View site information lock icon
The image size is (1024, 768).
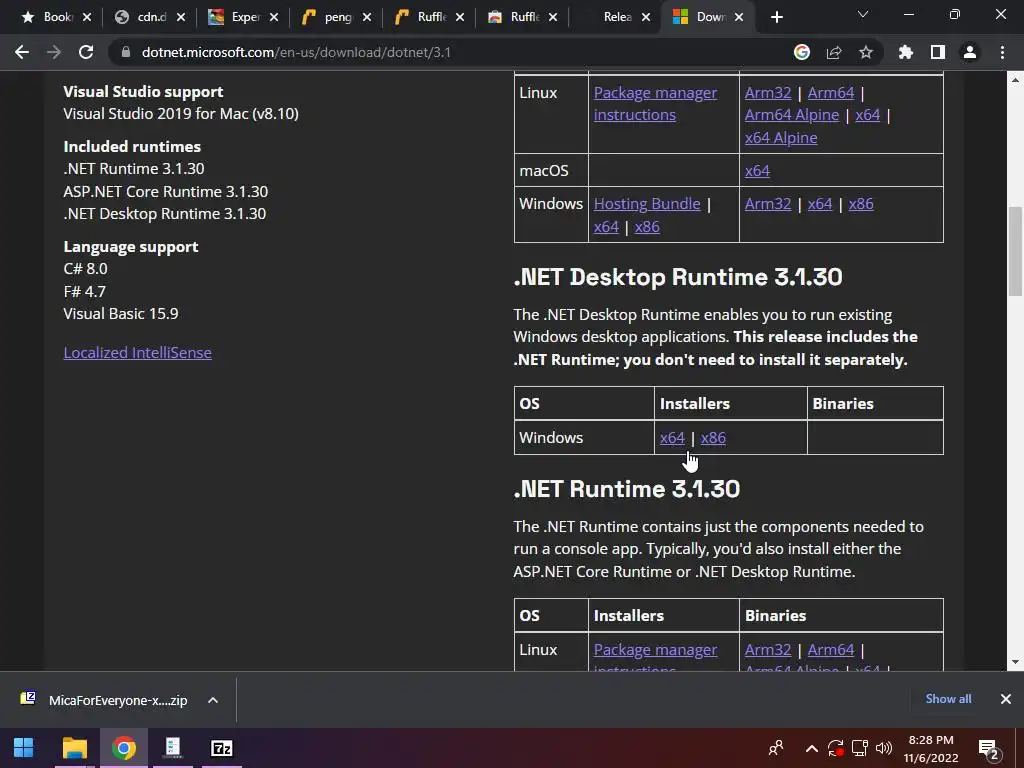pos(125,52)
